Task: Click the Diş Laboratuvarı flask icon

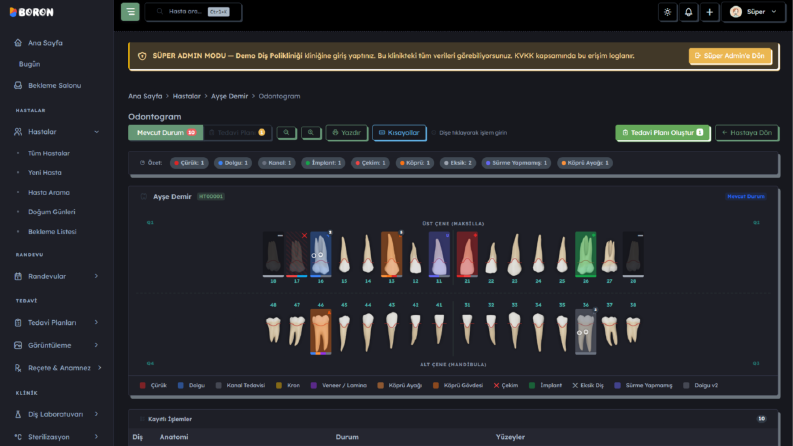Action: 18,414
